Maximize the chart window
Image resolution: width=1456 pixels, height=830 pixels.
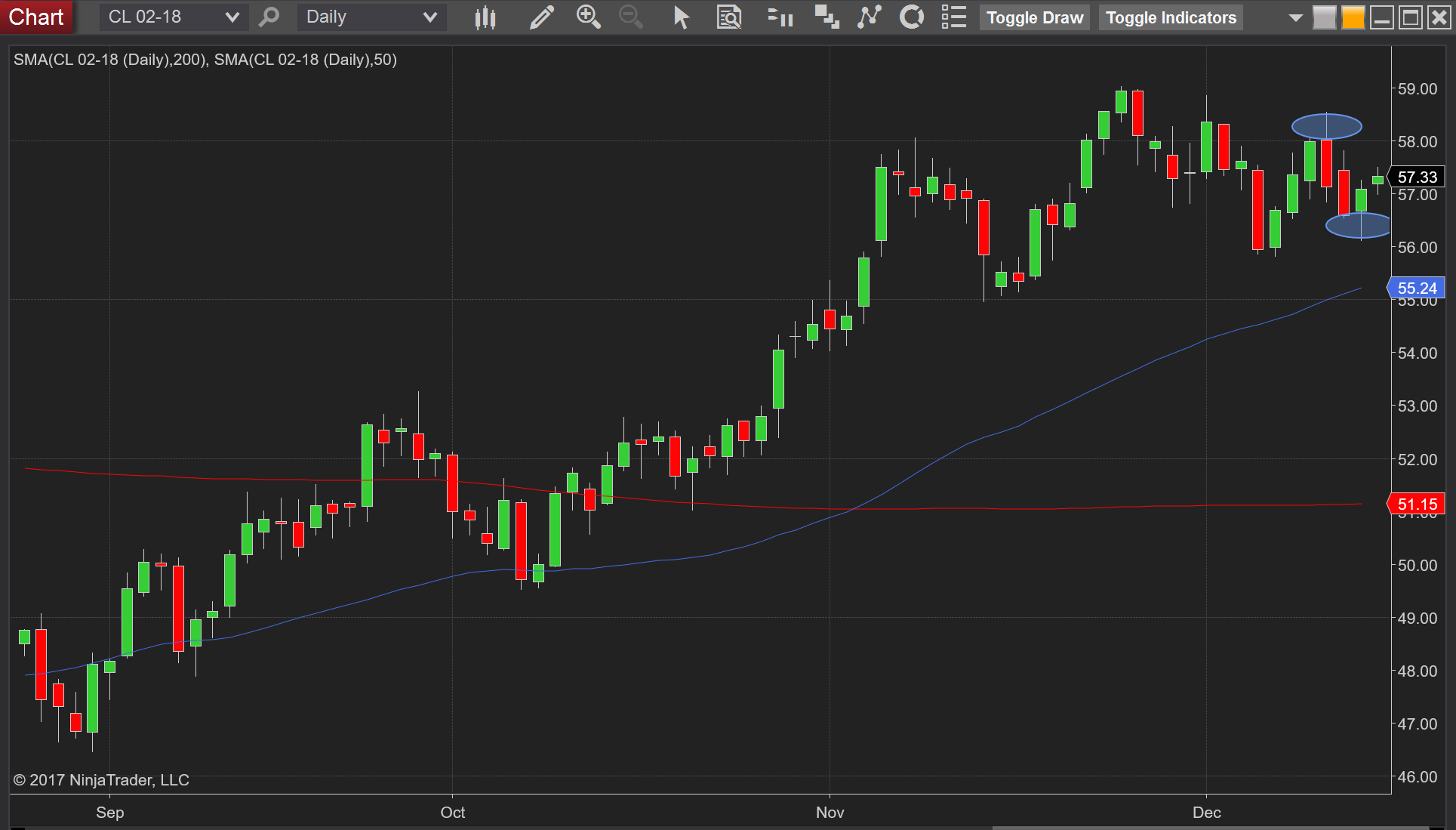(x=1410, y=17)
